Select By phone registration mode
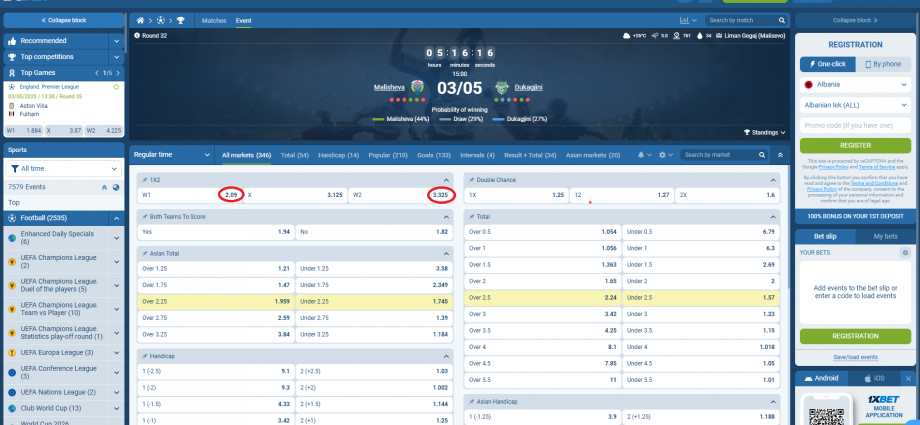The width and height of the screenshot is (920, 425). 883,64
